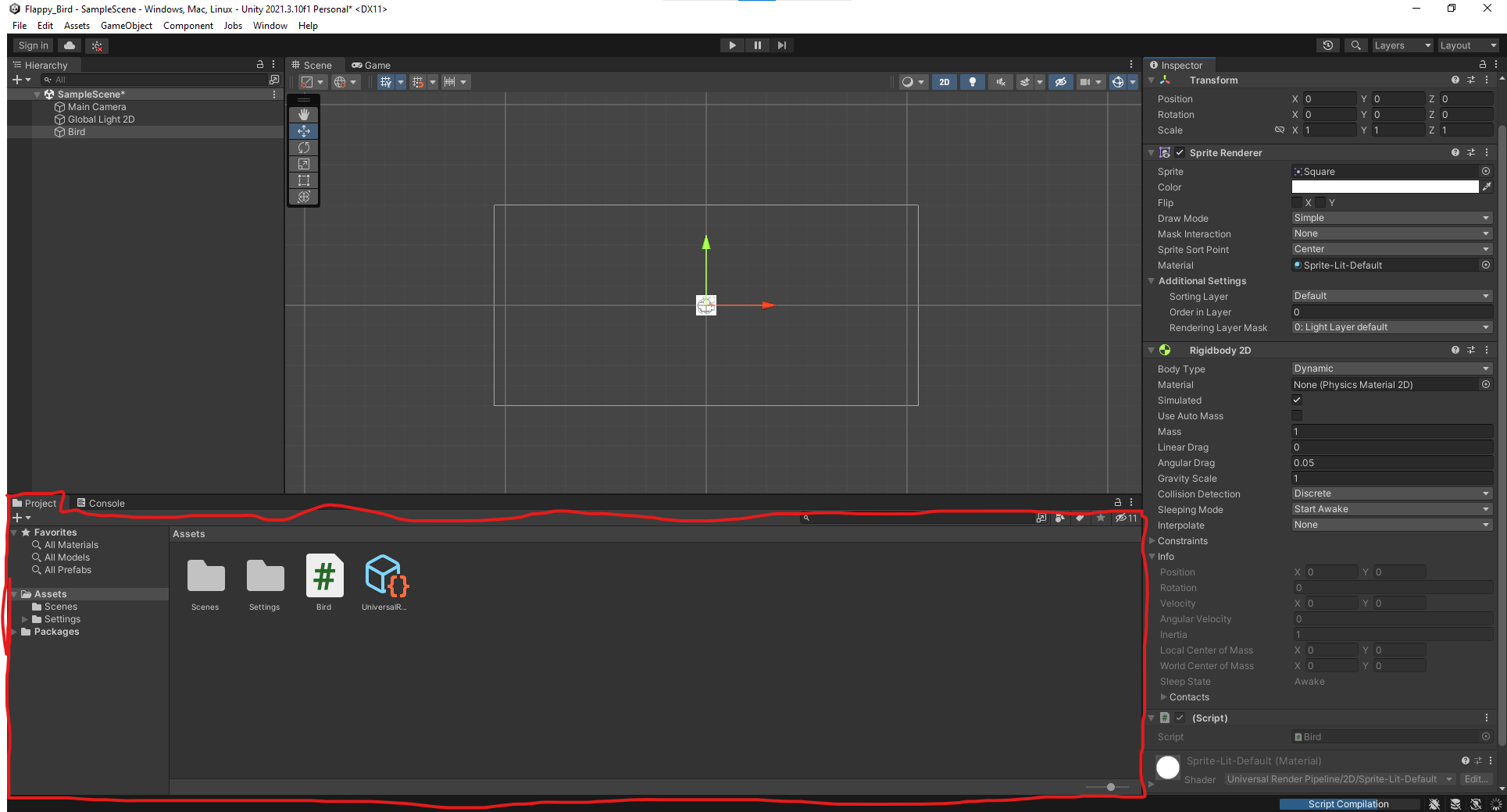Open the Assets menu
The width and height of the screenshot is (1507, 812).
coord(77,26)
